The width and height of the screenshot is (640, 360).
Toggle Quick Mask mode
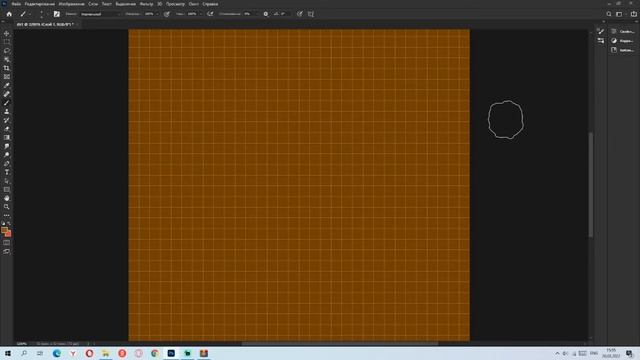tap(7, 242)
